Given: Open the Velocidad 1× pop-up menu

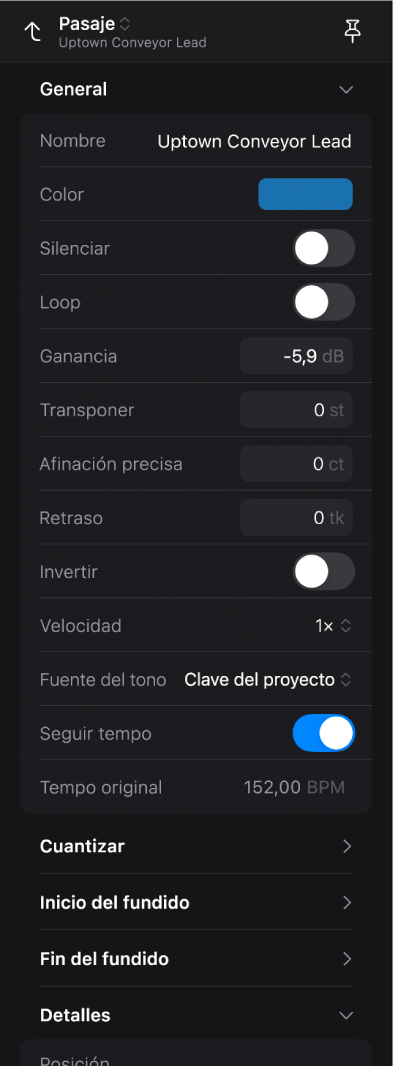Looking at the screenshot, I should [333, 626].
